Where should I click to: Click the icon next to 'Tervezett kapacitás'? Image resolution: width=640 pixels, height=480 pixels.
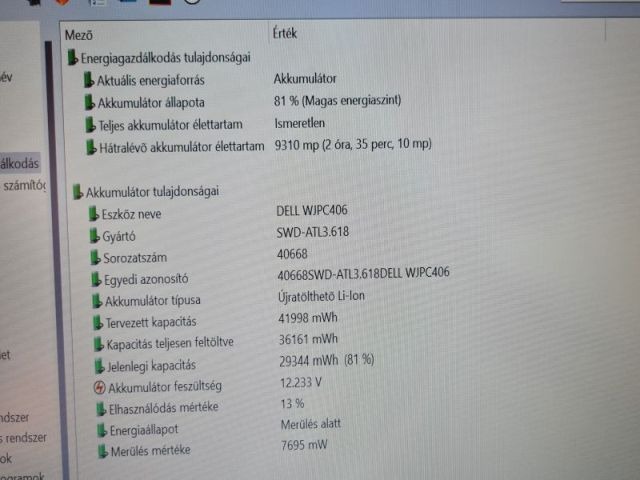pyautogui.click(x=98, y=322)
